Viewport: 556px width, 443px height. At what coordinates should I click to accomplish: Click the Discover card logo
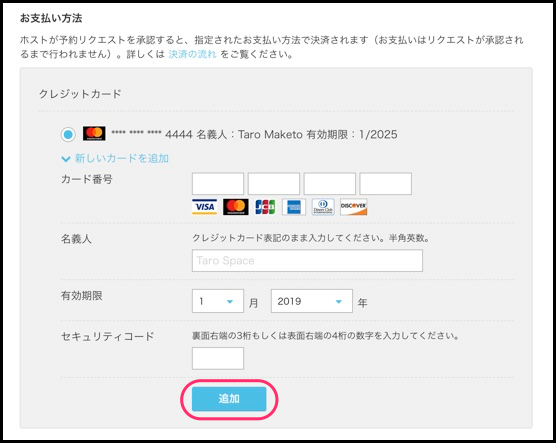353,207
